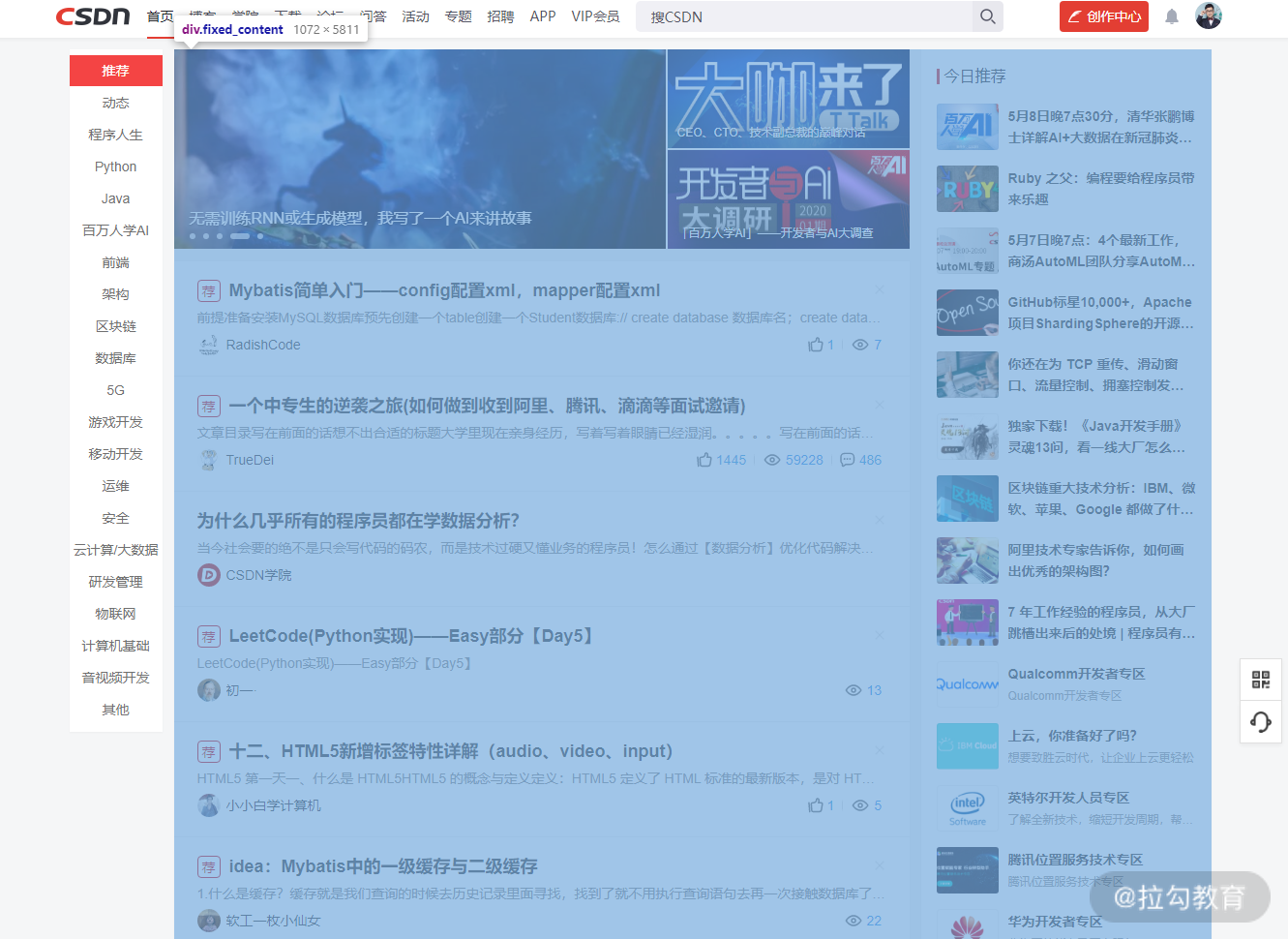The width and height of the screenshot is (1288, 939).
Task: Click view count eye on Mybatis简单入门 article
Action: pyautogui.click(x=860, y=345)
